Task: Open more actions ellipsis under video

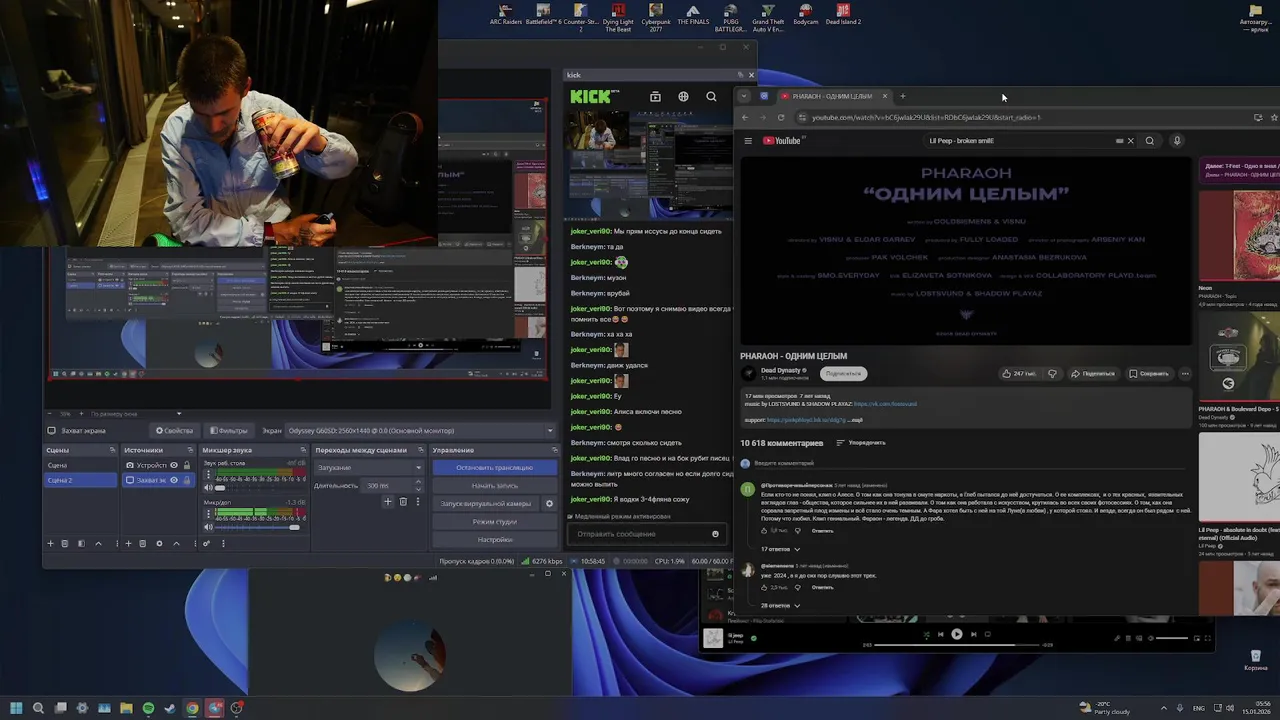Action: click(x=1185, y=374)
